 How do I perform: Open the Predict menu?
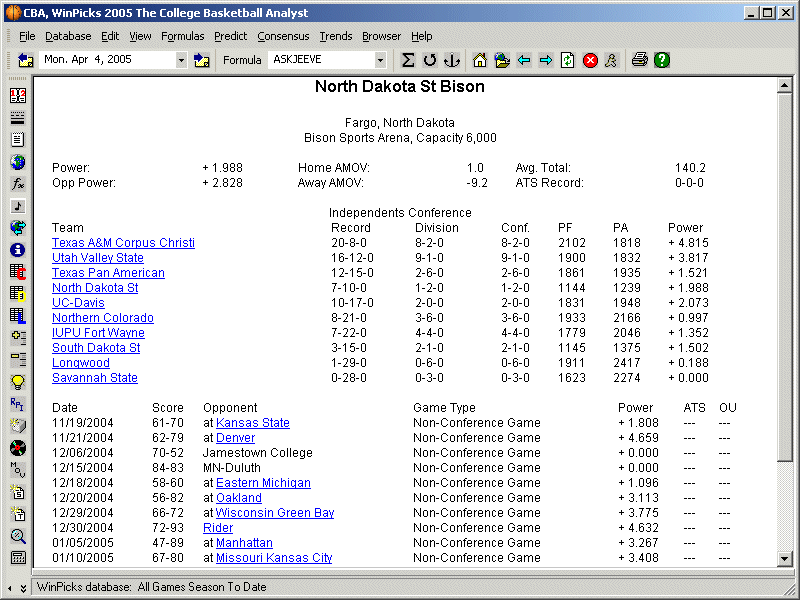231,36
